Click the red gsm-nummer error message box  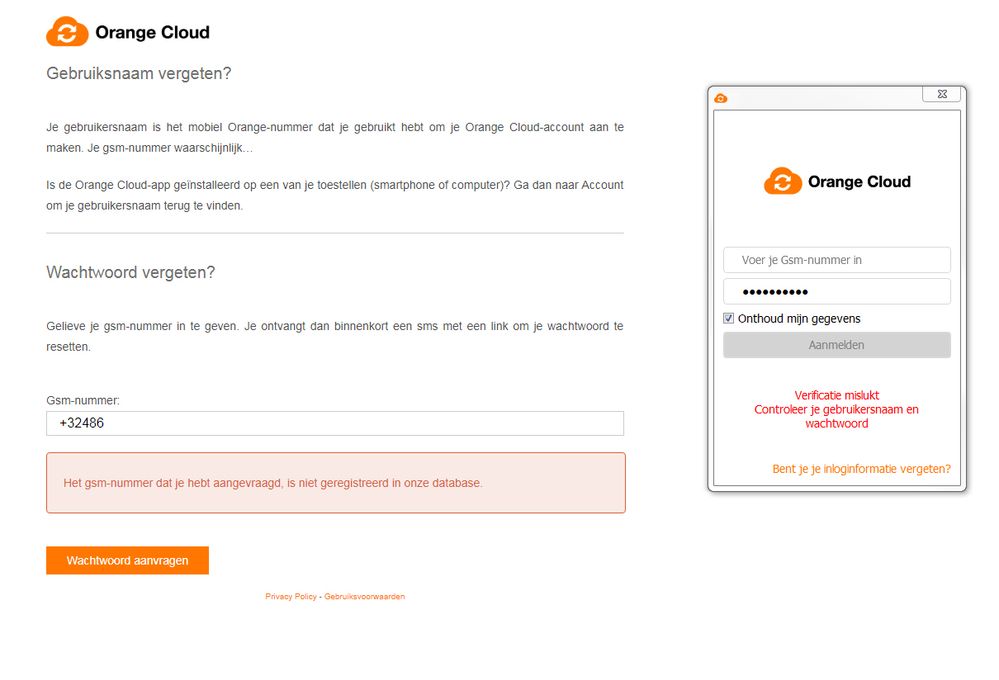coord(336,483)
